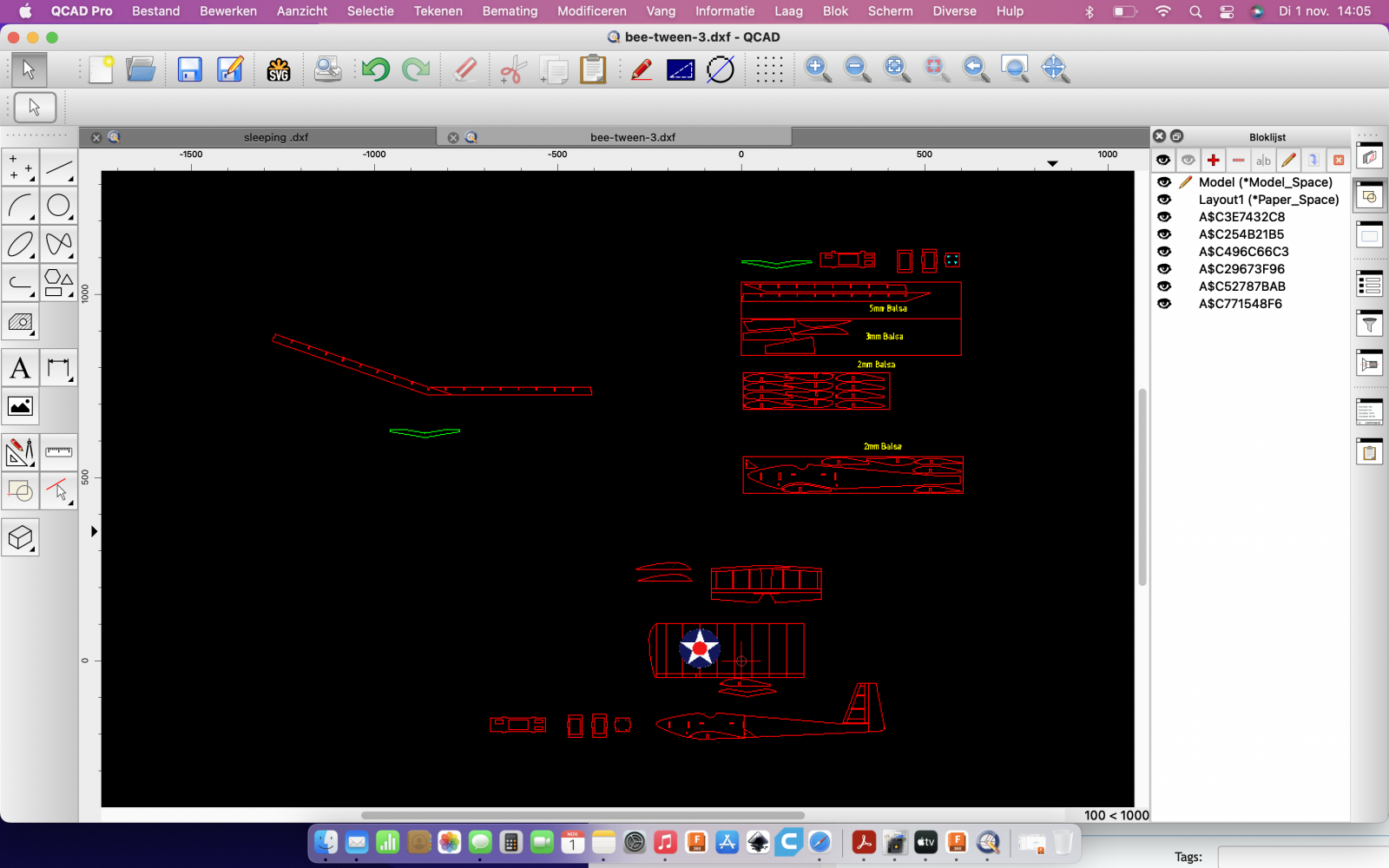Screen dimensions: 1389x868
Task: Open the Bewerken menu
Action: (228, 11)
